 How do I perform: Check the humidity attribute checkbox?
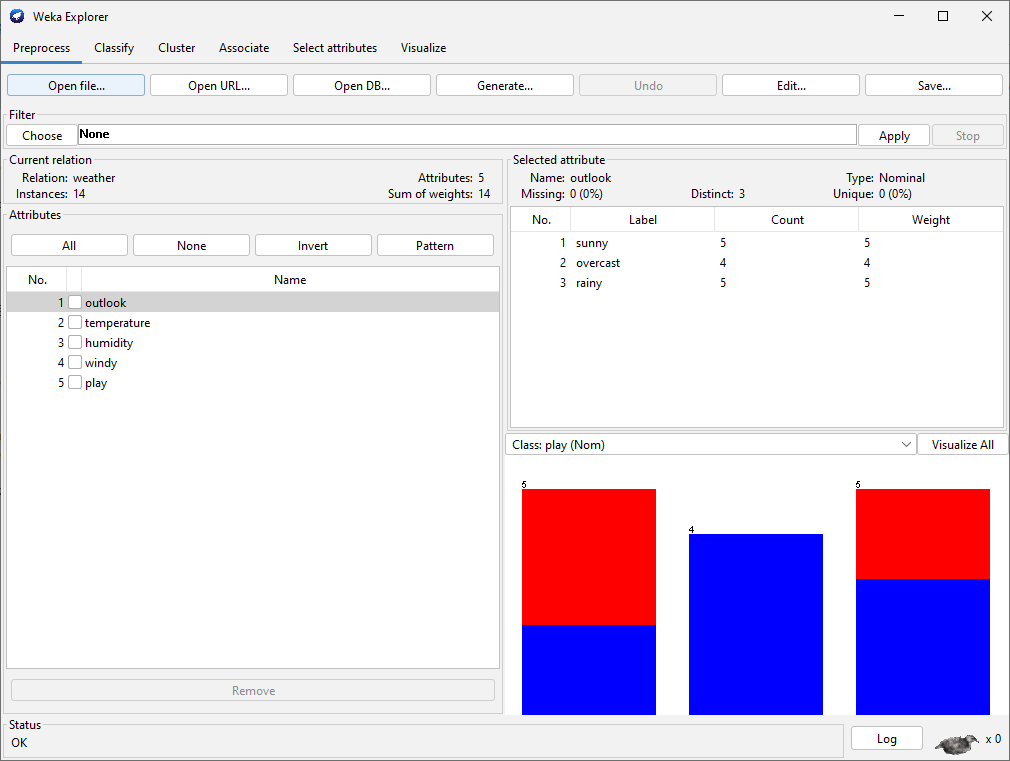point(75,342)
